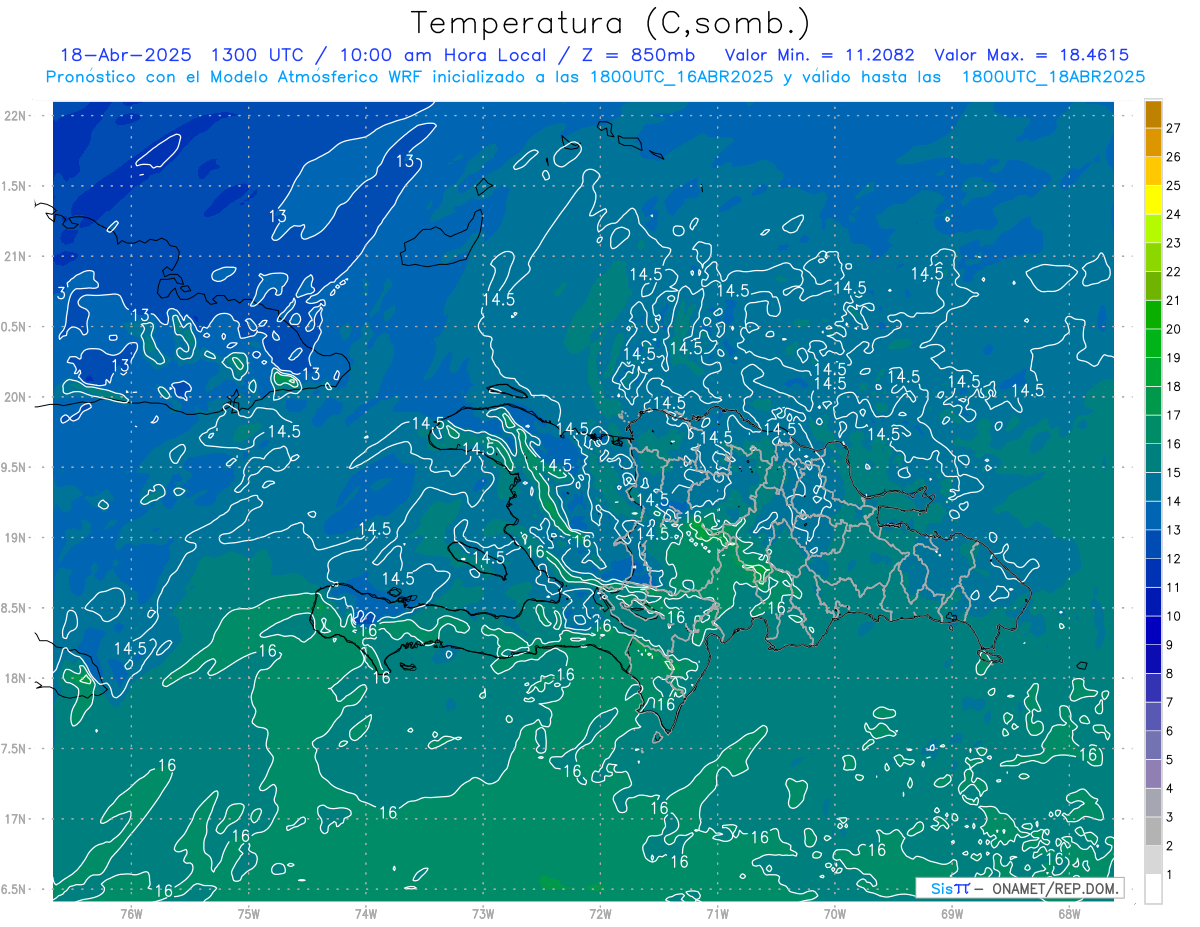Click the title 'Temperatura (C,somb.)'
This screenshot has height=927, width=1200.
coord(611,24)
